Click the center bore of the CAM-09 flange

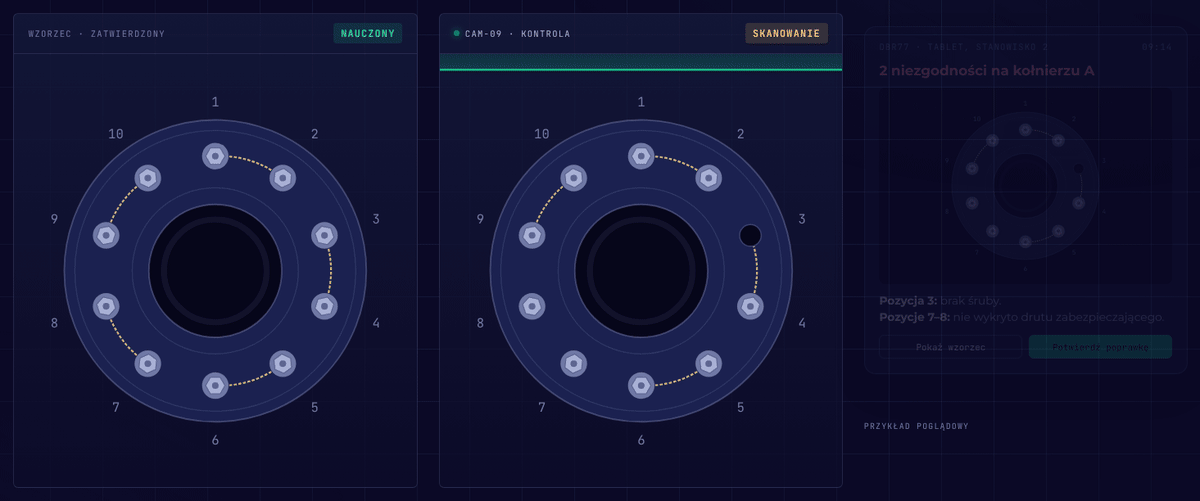[641, 269]
